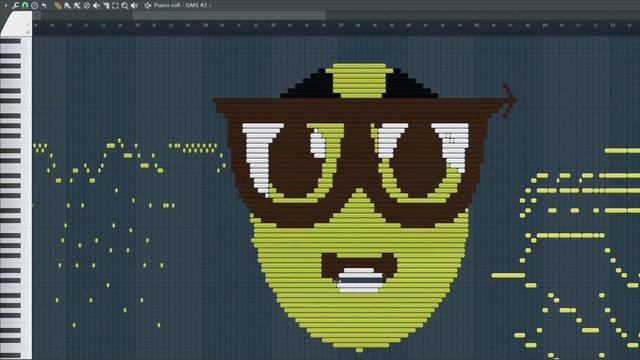Image resolution: width=640 pixels, height=360 pixels.
Task: Open the wrench Tools menu
Action: click(16, 5)
